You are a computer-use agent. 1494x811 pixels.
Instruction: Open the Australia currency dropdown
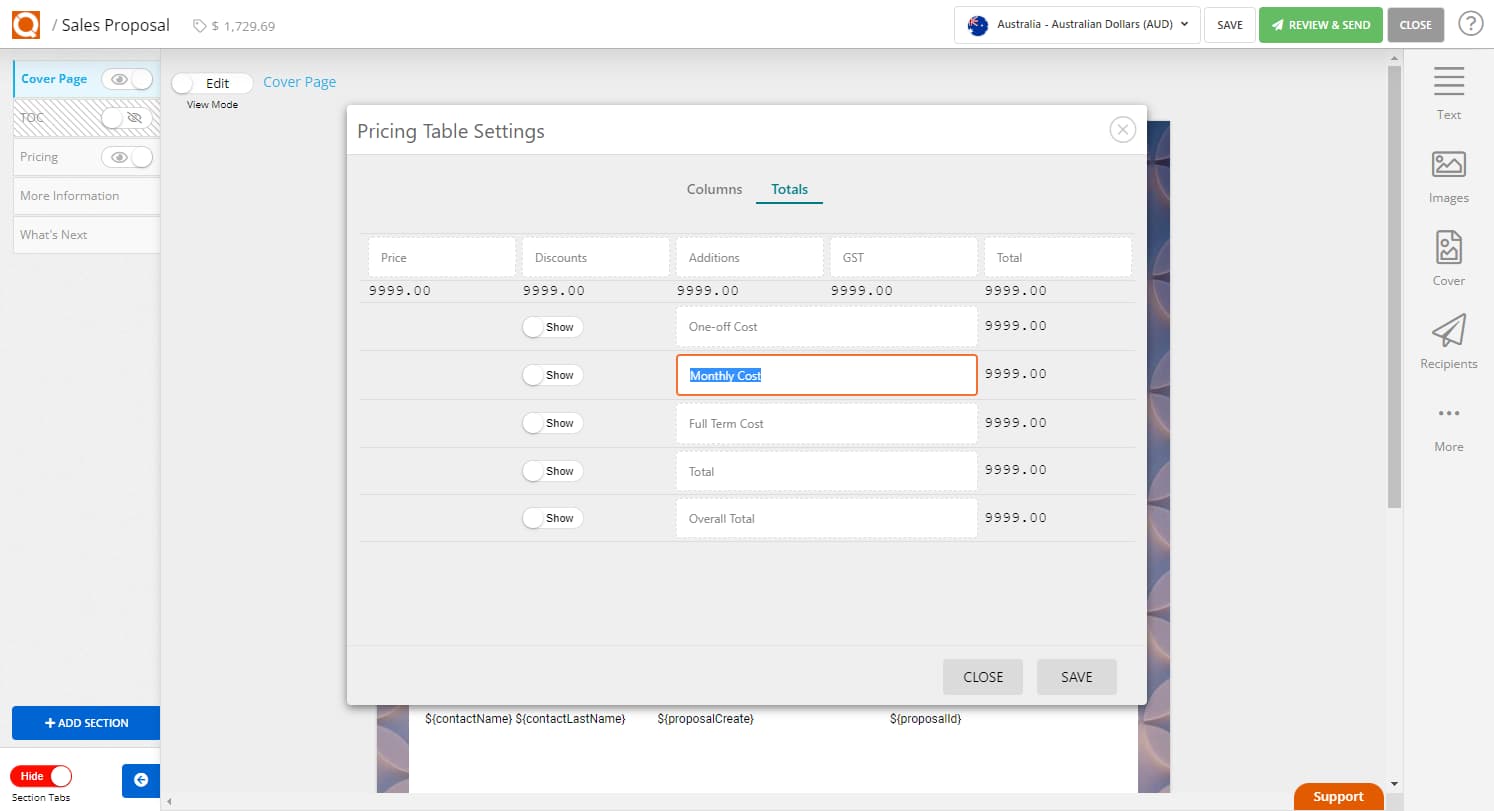click(x=1077, y=25)
